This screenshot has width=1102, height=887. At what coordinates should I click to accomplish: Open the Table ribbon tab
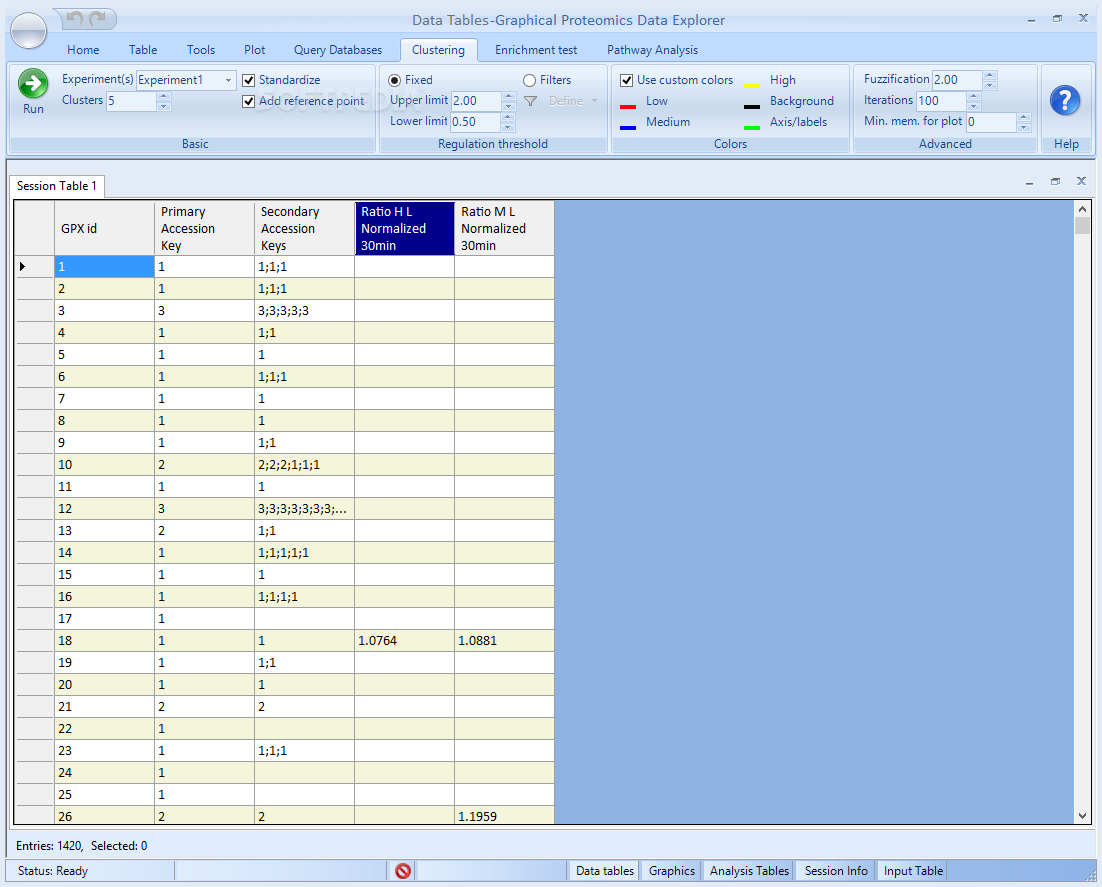(x=143, y=50)
